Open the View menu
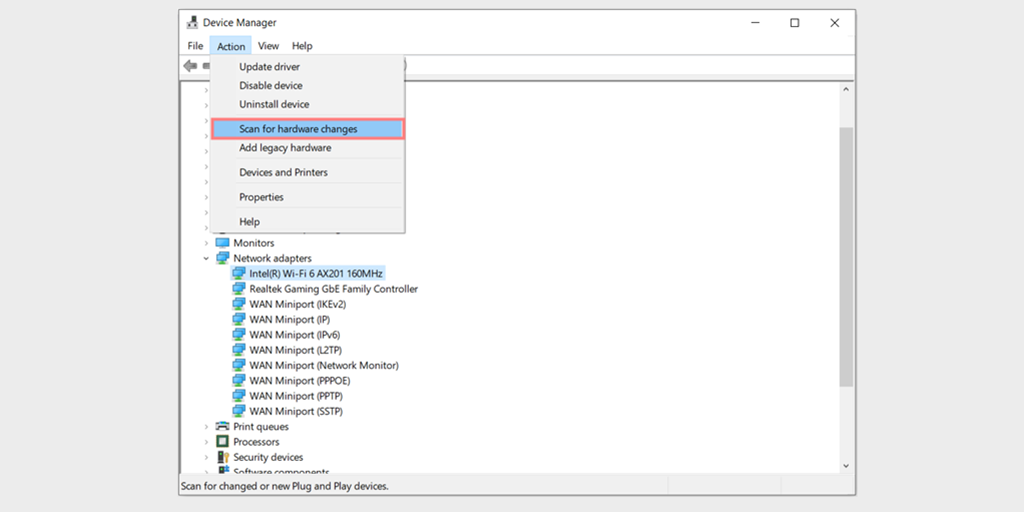 pyautogui.click(x=268, y=46)
